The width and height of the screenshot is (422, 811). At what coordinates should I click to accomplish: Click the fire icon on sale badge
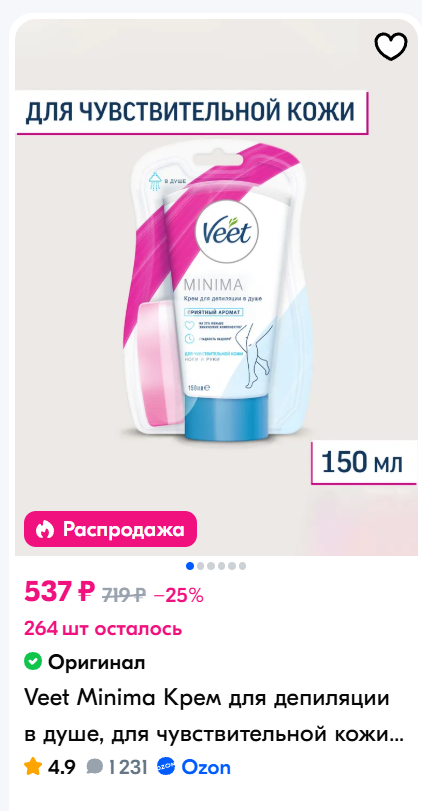pyautogui.click(x=44, y=529)
